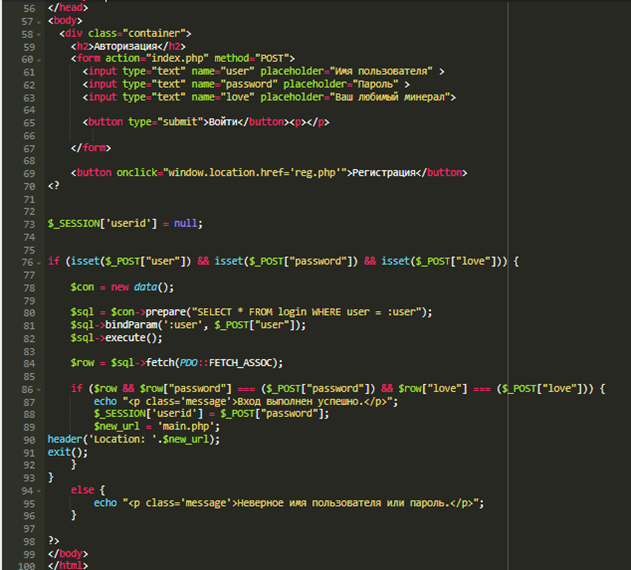The height and width of the screenshot is (570, 631).
Task: Click the bindParam method call
Action: click(131, 325)
